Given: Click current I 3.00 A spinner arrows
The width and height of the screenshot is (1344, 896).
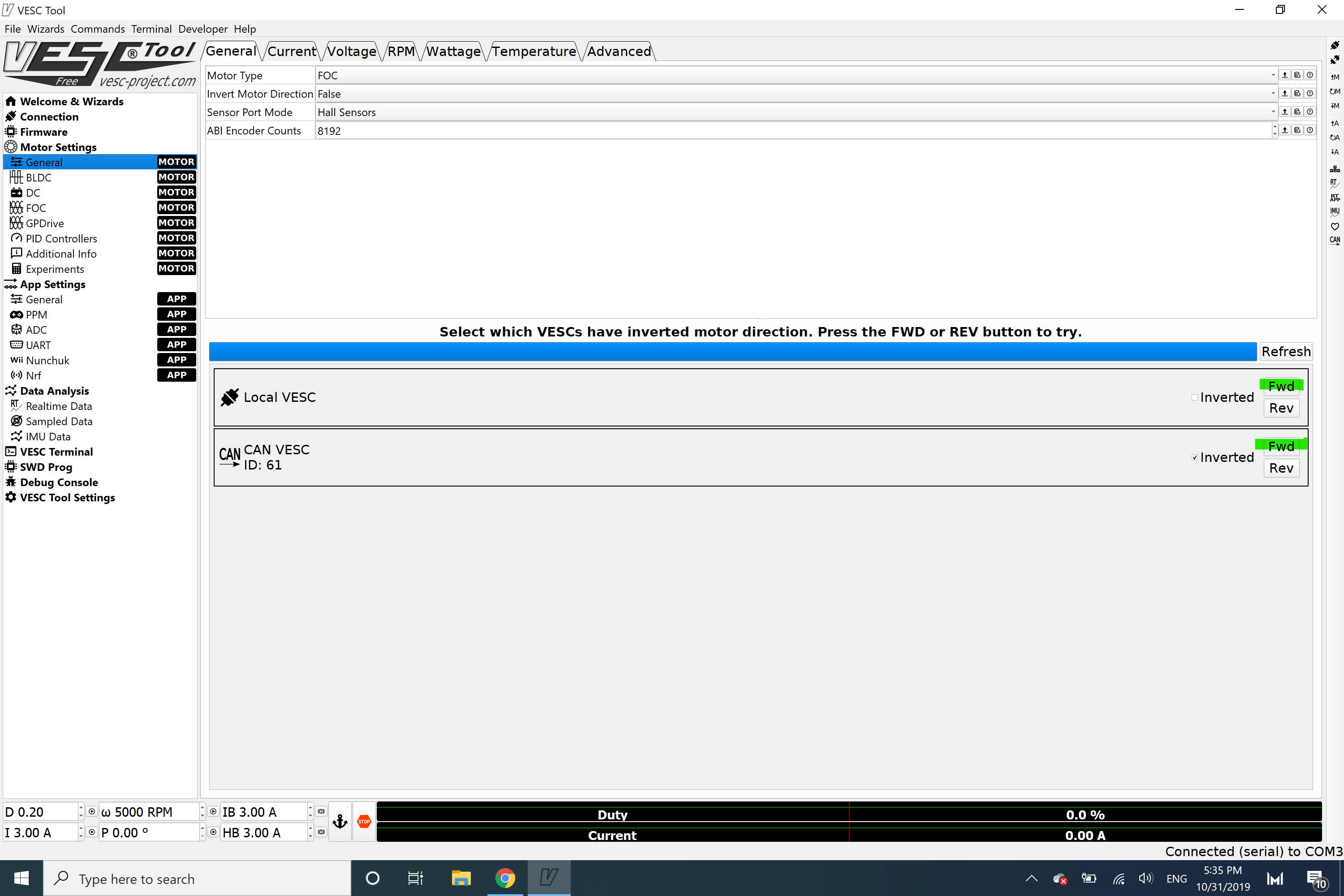Looking at the screenshot, I should (81, 832).
